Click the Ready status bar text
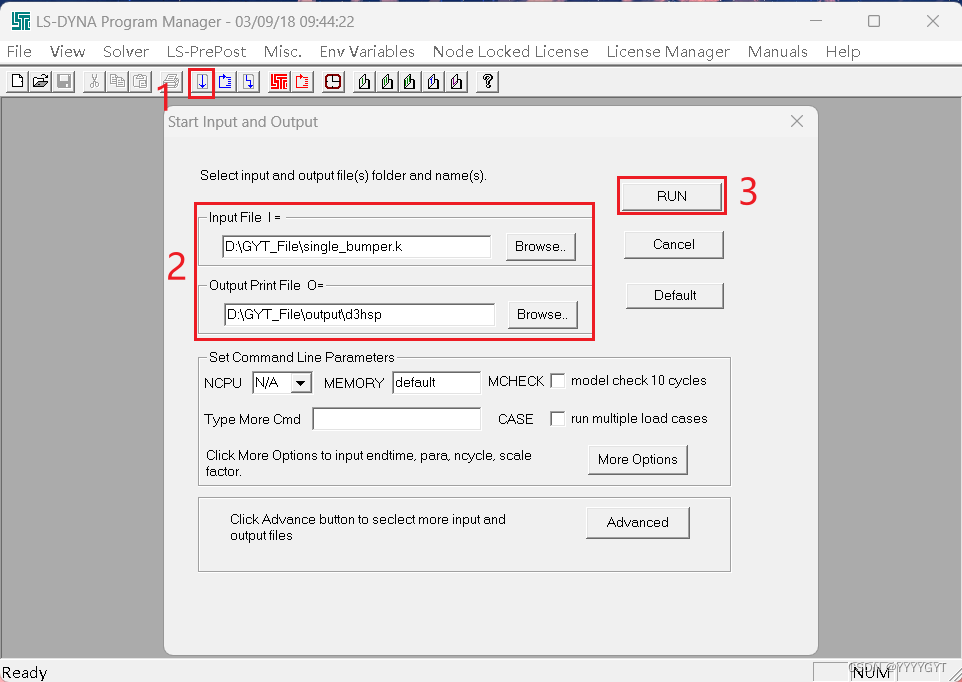This screenshot has width=962, height=682. coord(25,673)
